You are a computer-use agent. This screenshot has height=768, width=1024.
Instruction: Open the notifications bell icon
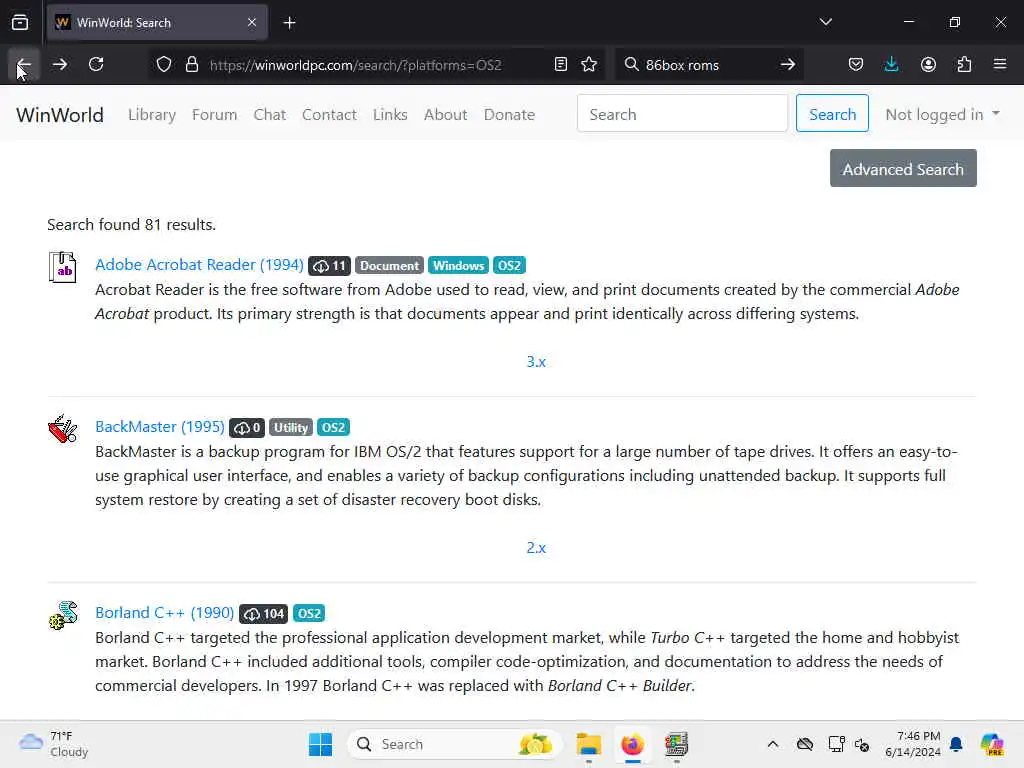pos(956,744)
